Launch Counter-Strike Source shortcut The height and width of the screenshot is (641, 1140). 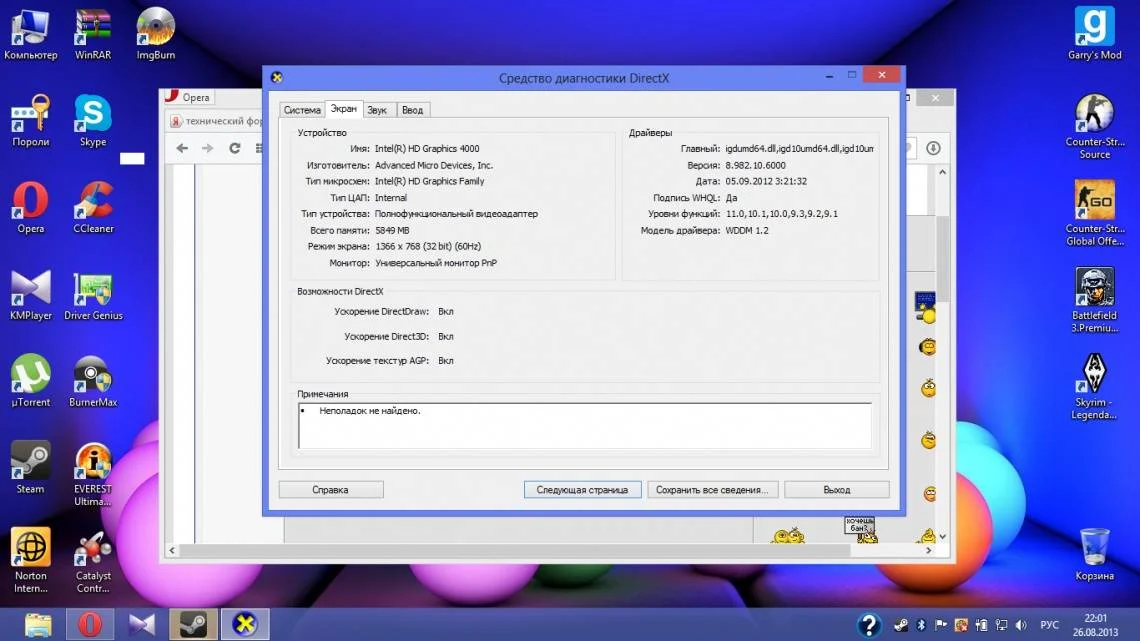(1094, 126)
